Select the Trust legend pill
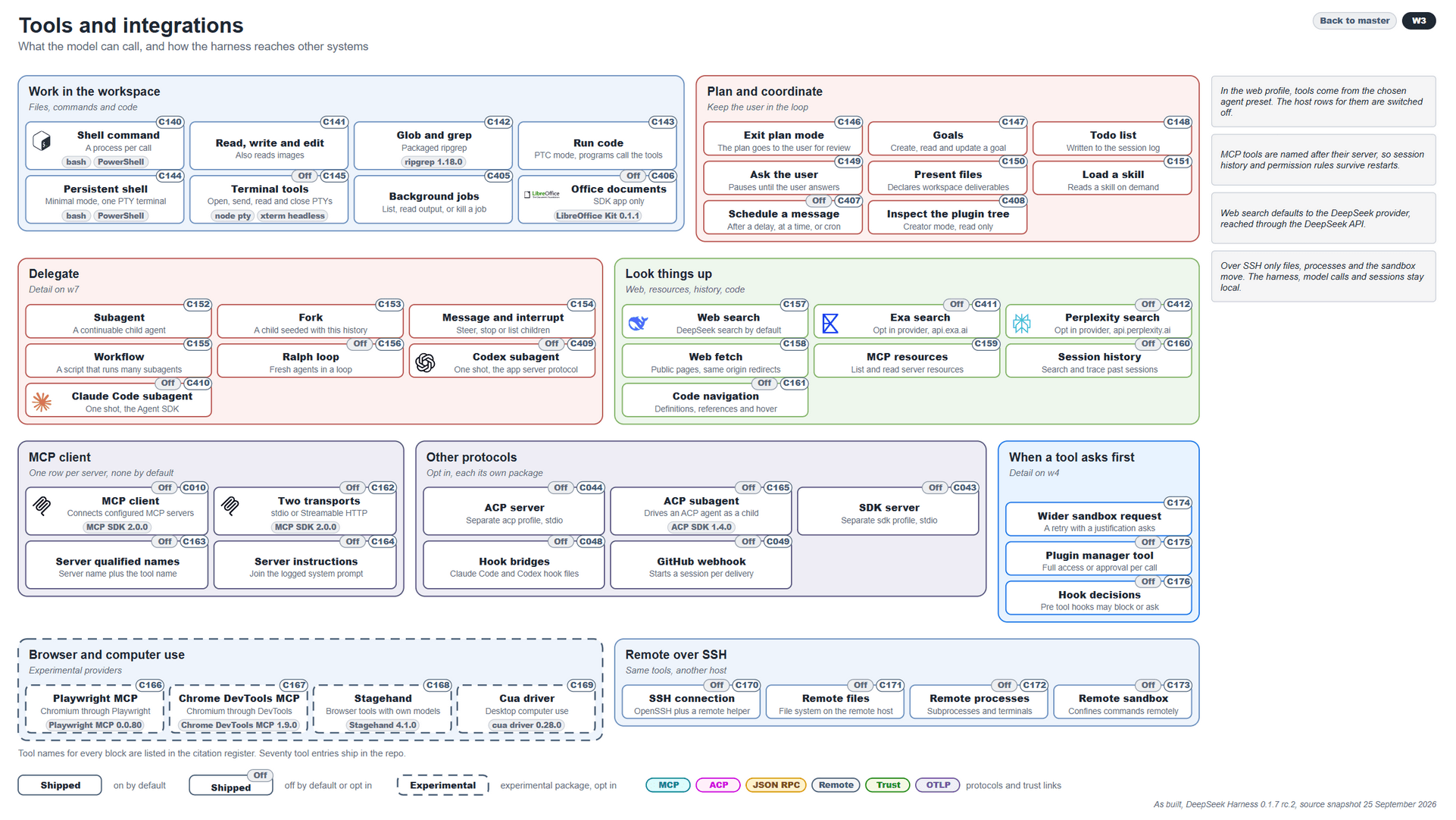This screenshot has height=820, width=1456. (x=888, y=785)
